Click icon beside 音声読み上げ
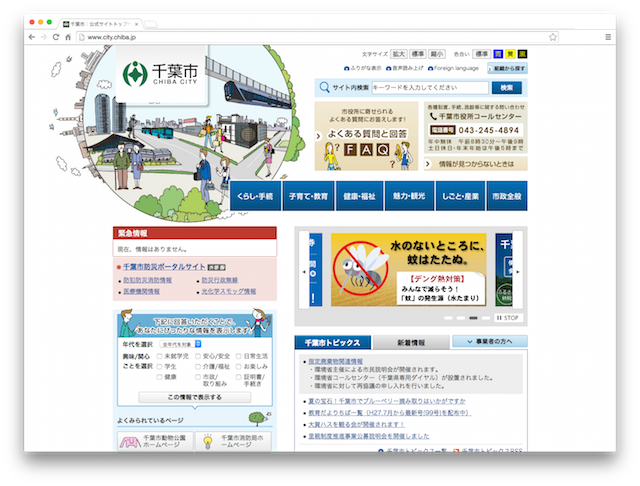The height and width of the screenshot is (486, 640). pyautogui.click(x=388, y=69)
